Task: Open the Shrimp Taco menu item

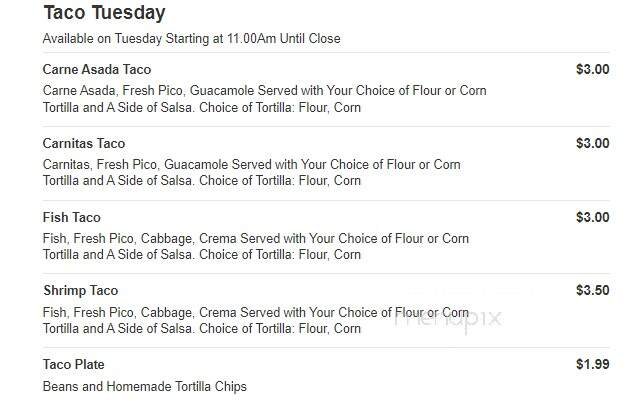Action: (80, 291)
